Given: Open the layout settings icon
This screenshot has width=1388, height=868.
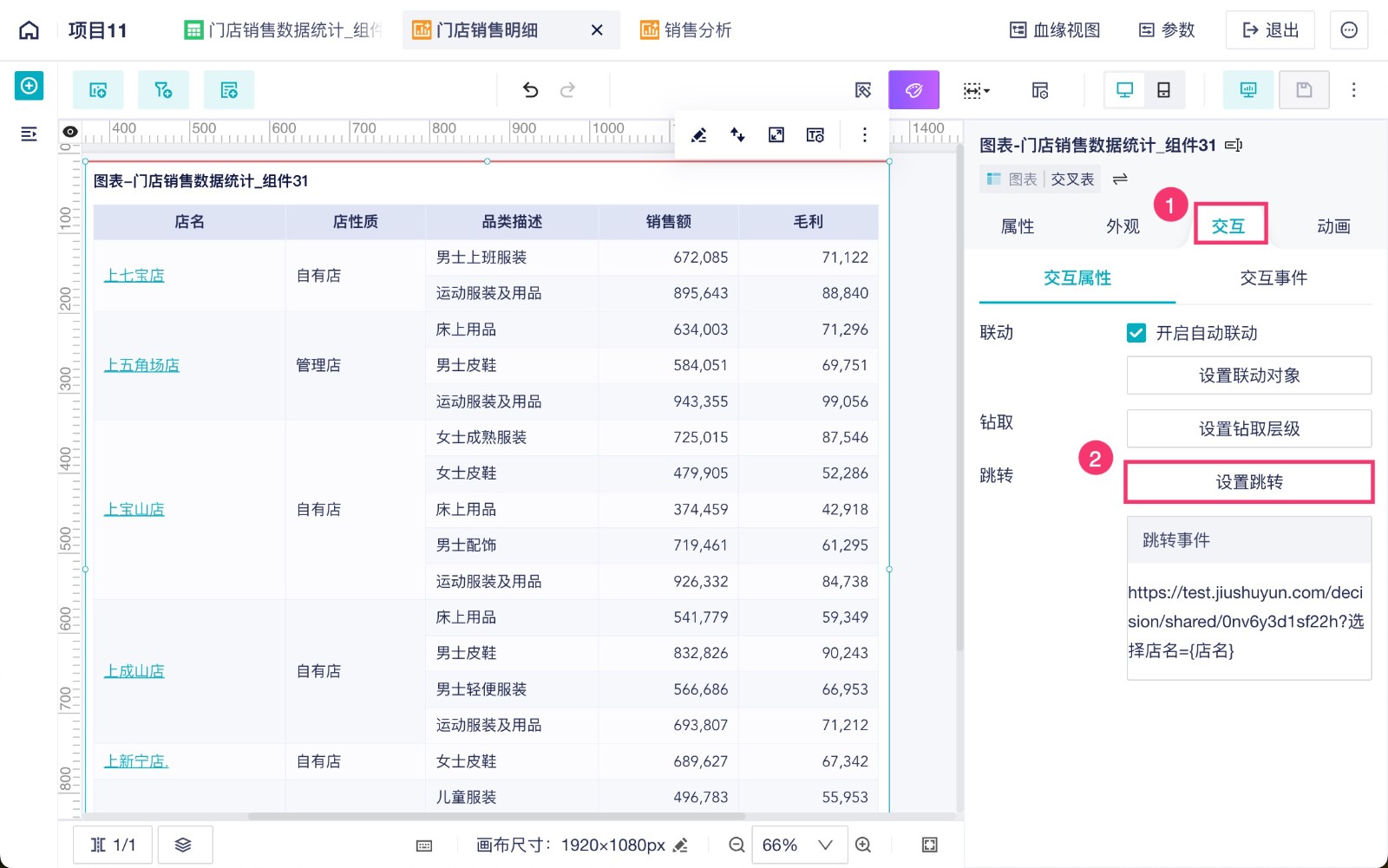Looking at the screenshot, I should point(1040,90).
